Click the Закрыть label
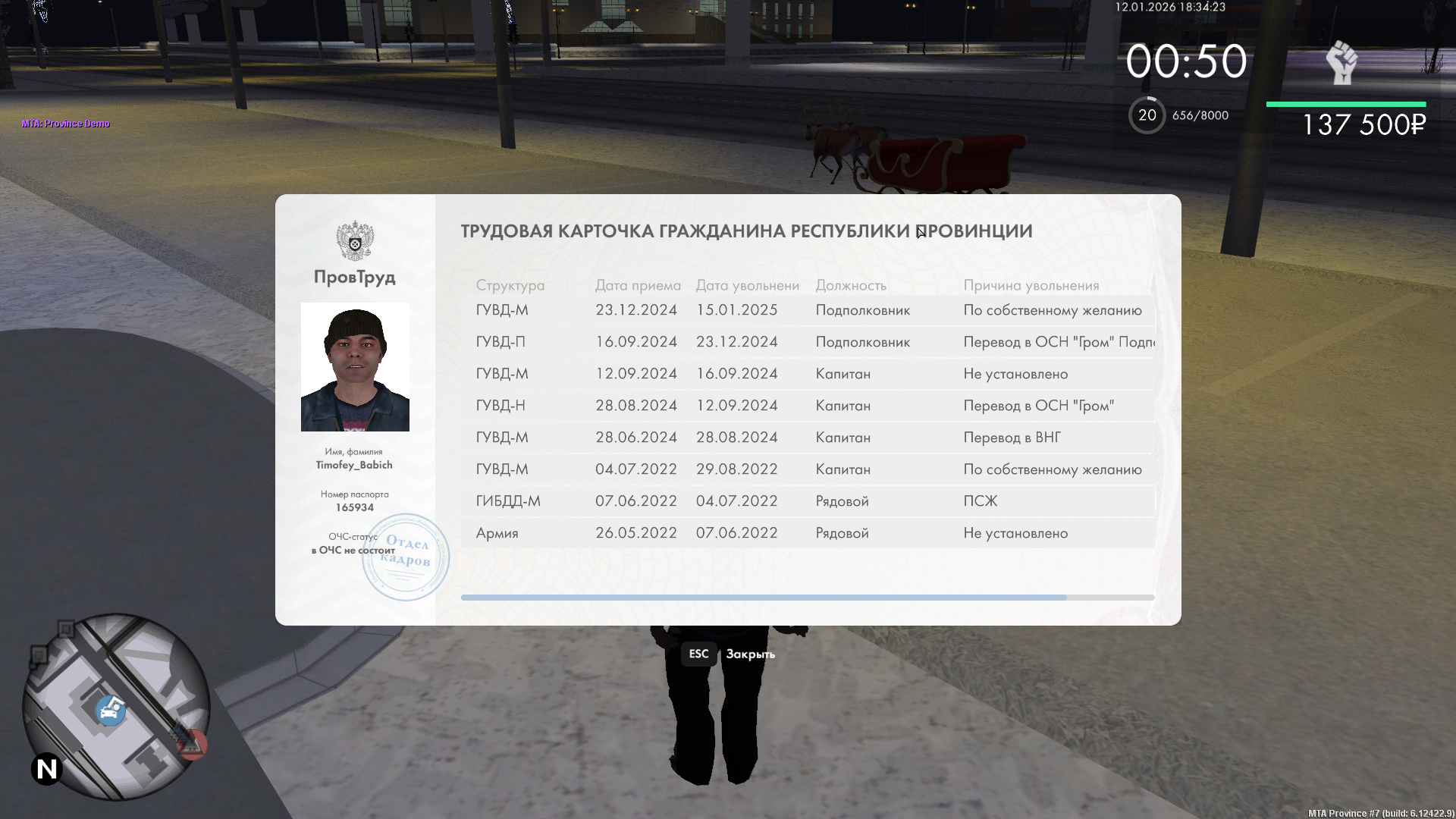This screenshot has width=1456, height=819. (x=750, y=654)
